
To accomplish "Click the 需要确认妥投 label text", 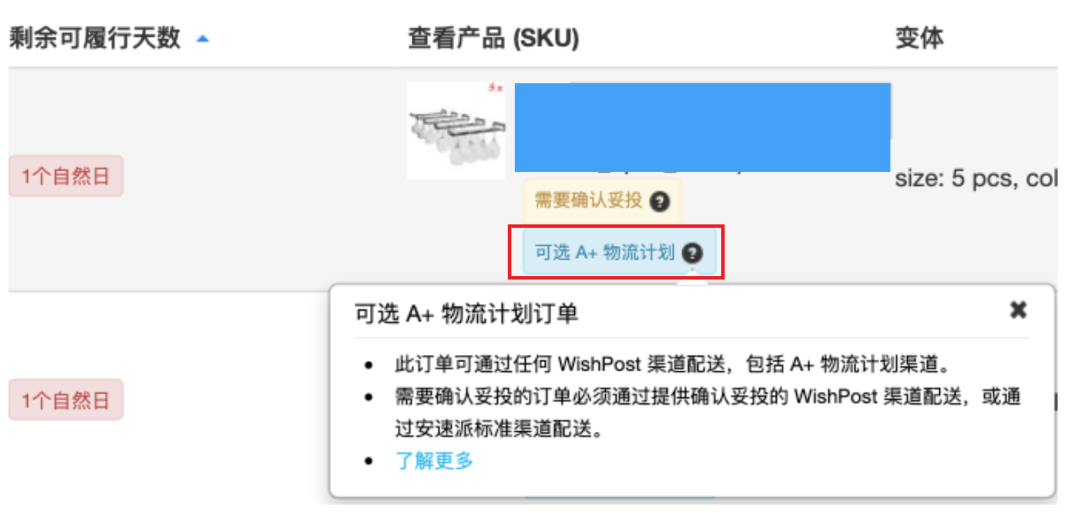I will 588,201.
